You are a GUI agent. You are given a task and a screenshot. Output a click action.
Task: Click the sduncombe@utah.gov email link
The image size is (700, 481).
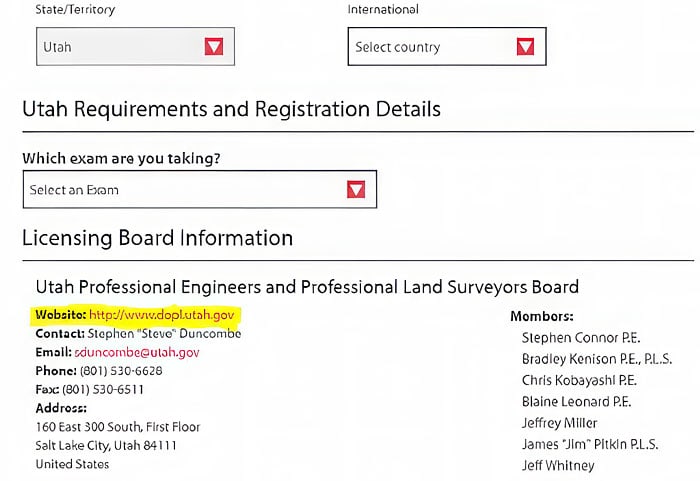click(x=137, y=352)
